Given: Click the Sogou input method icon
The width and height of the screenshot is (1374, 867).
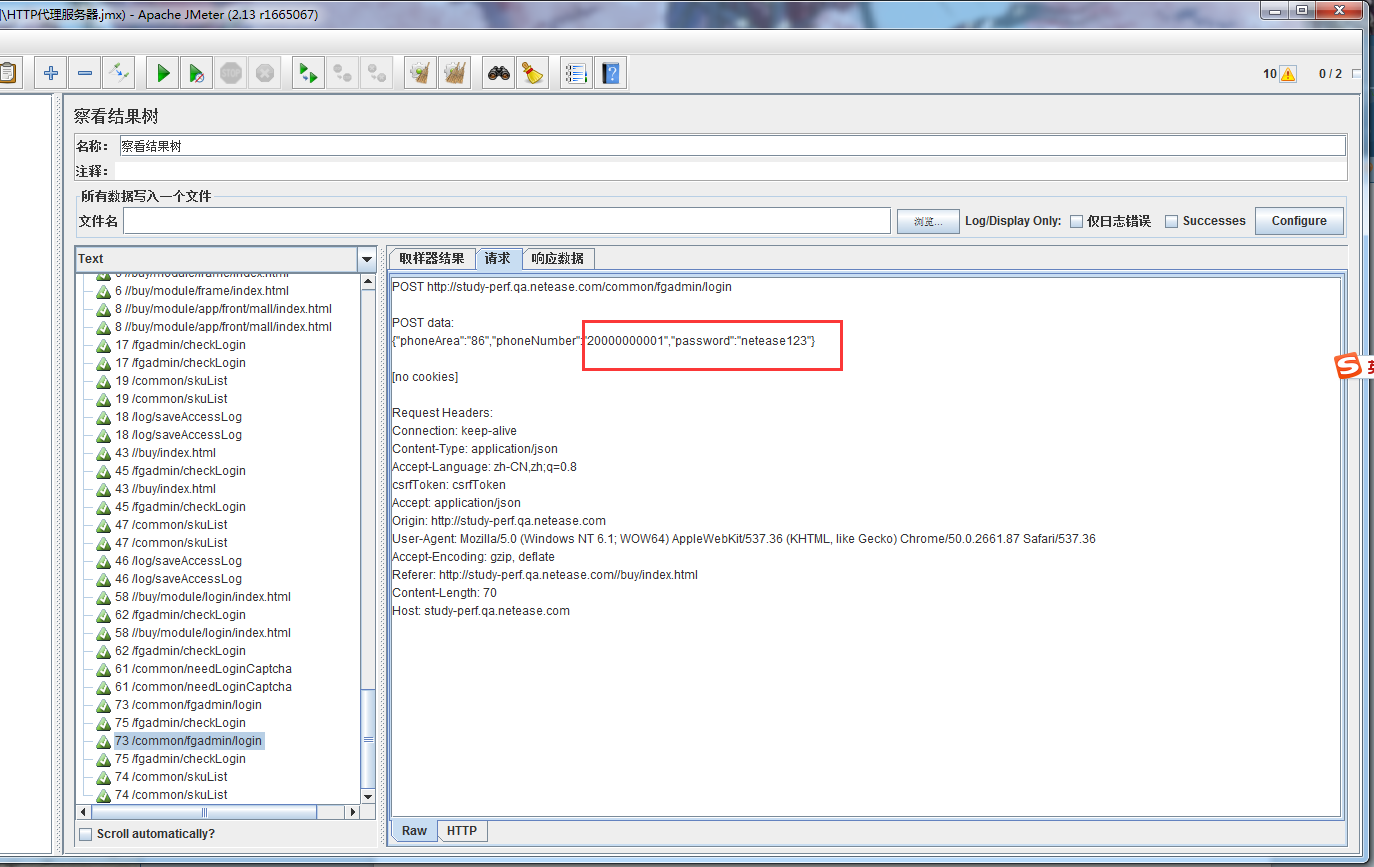Looking at the screenshot, I should (1349, 367).
